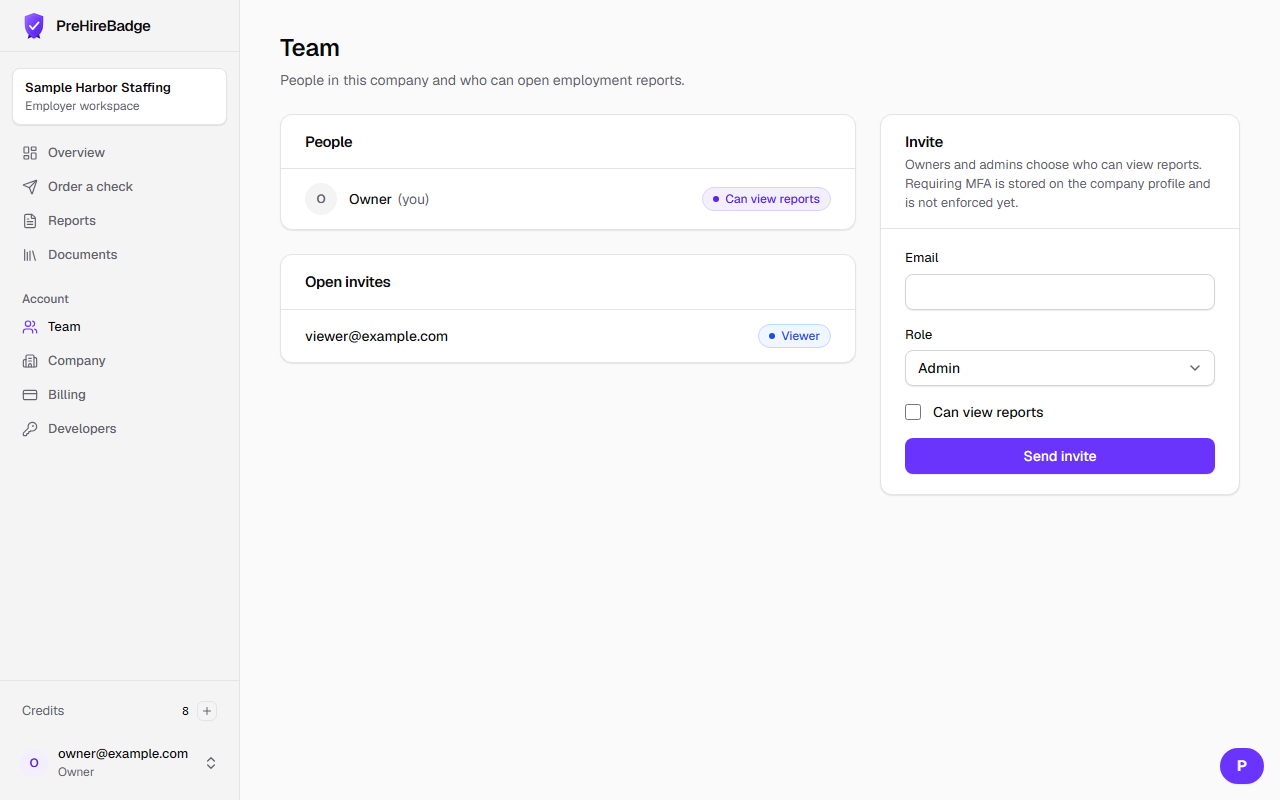Go to Overview in the sidebar

tap(120, 153)
